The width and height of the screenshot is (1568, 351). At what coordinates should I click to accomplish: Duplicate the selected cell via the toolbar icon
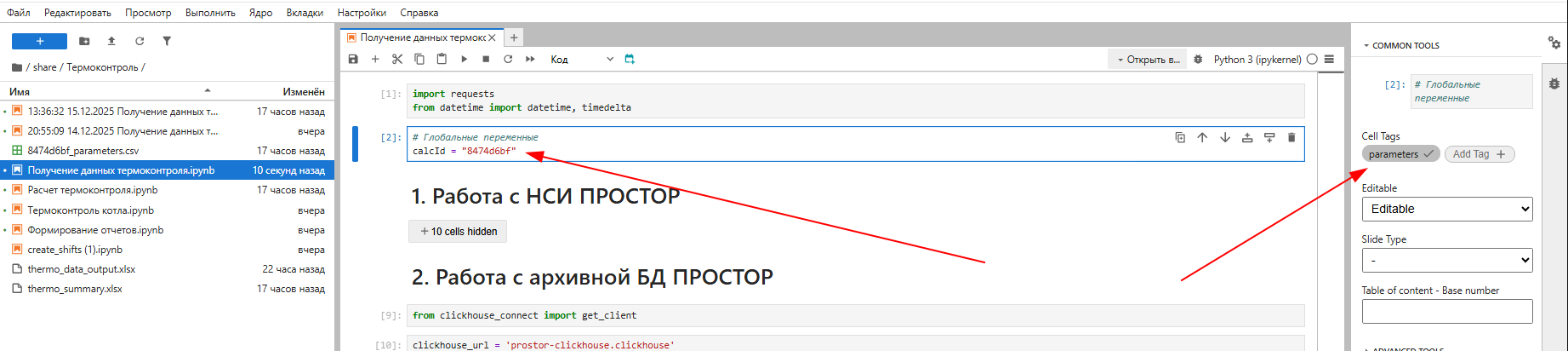click(1180, 137)
